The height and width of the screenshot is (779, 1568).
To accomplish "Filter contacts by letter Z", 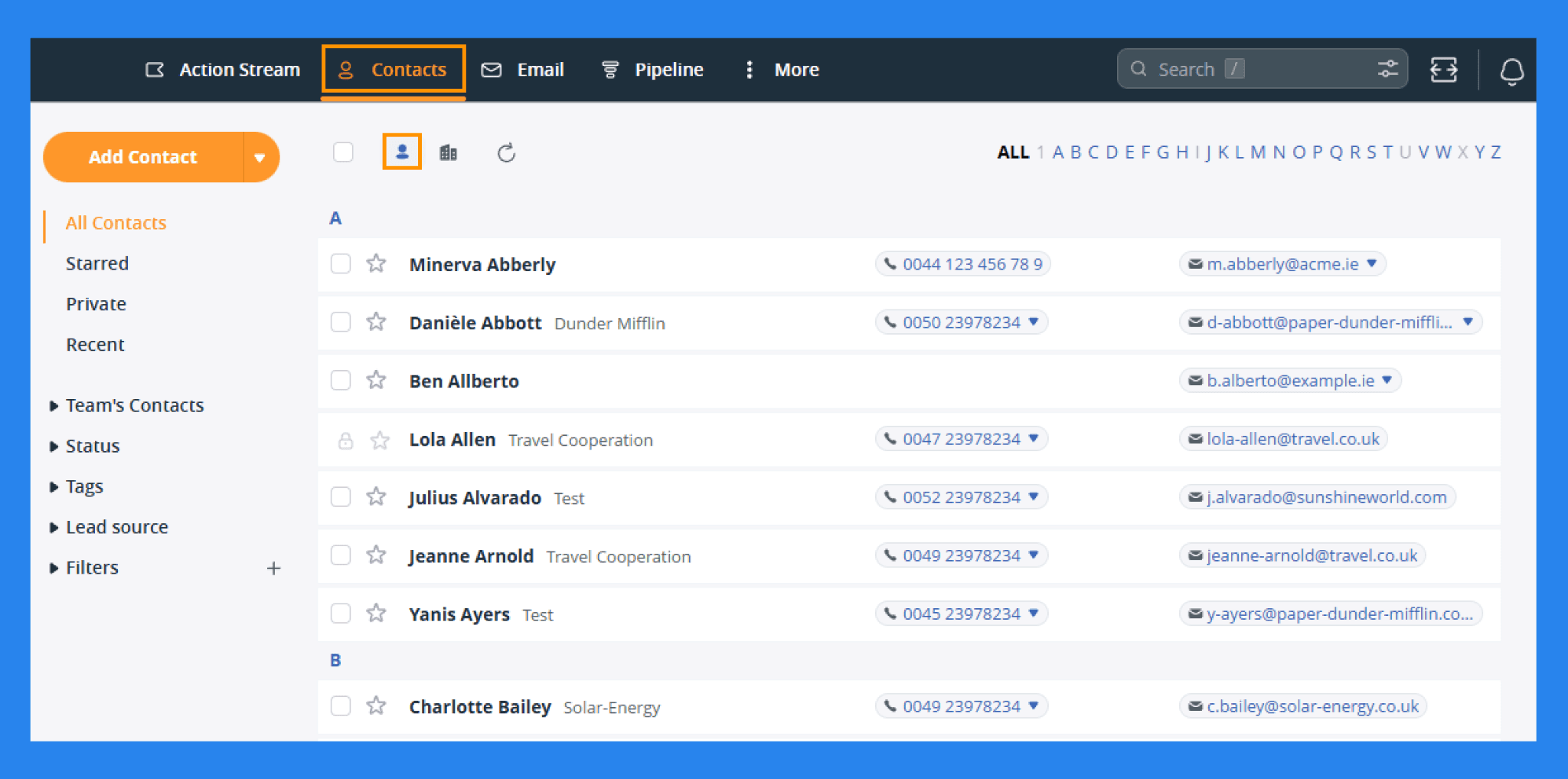I will coord(1495,152).
